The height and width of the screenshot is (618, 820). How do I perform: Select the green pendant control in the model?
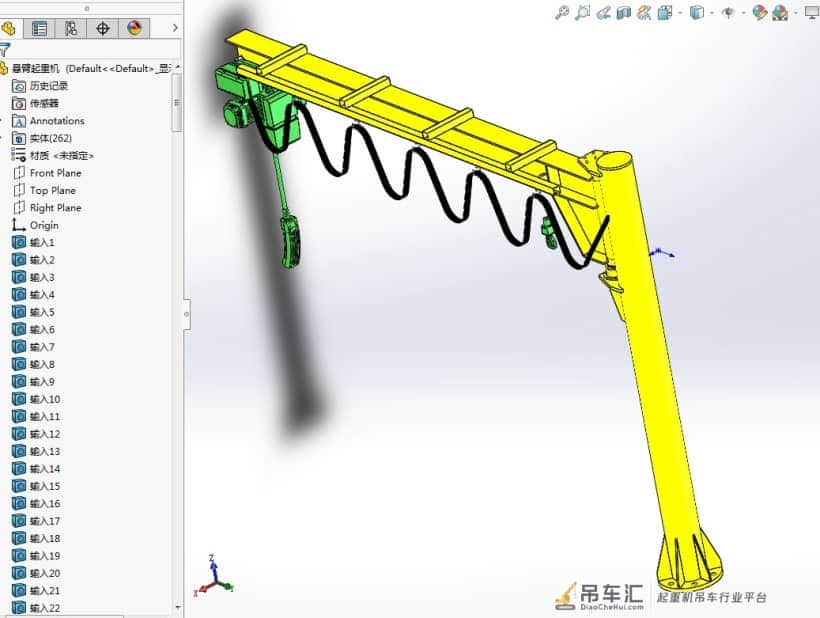(x=291, y=241)
